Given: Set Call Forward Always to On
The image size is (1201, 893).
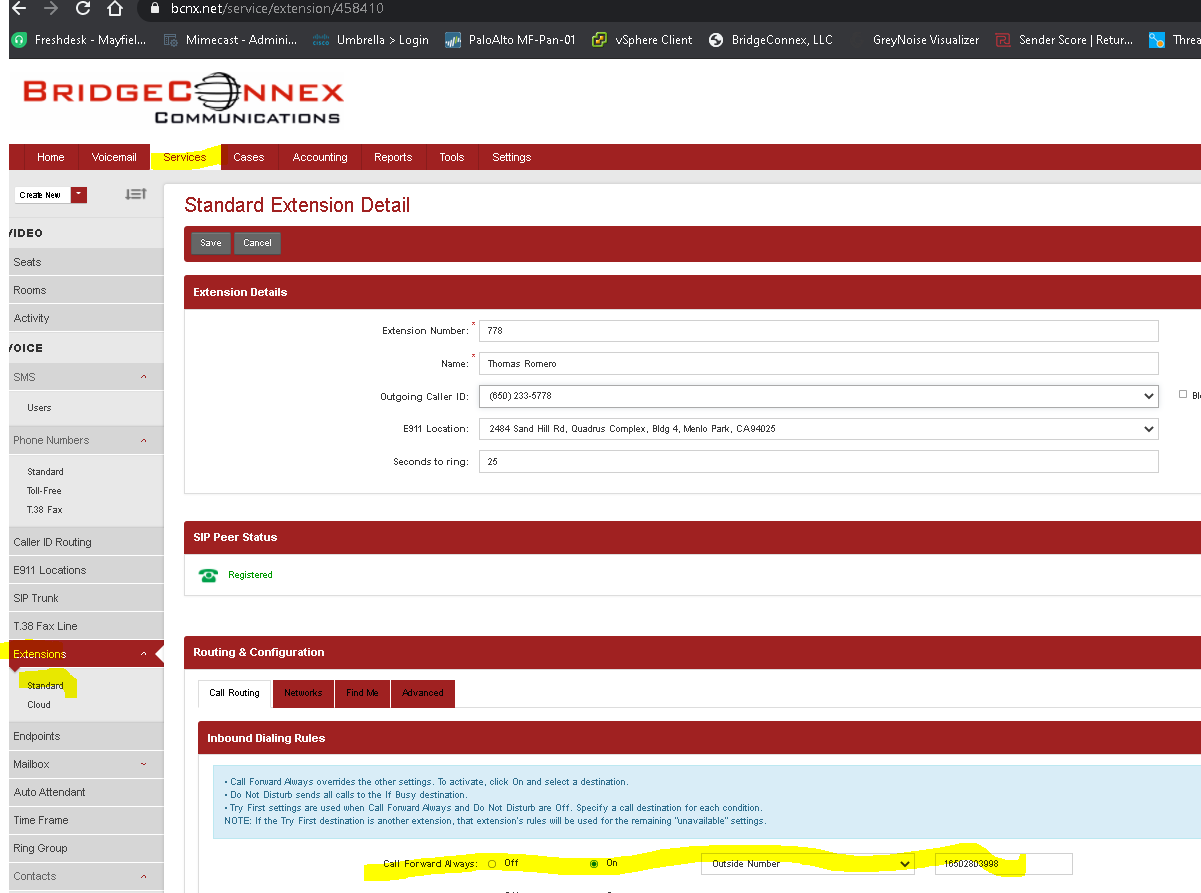Looking at the screenshot, I should click(594, 863).
